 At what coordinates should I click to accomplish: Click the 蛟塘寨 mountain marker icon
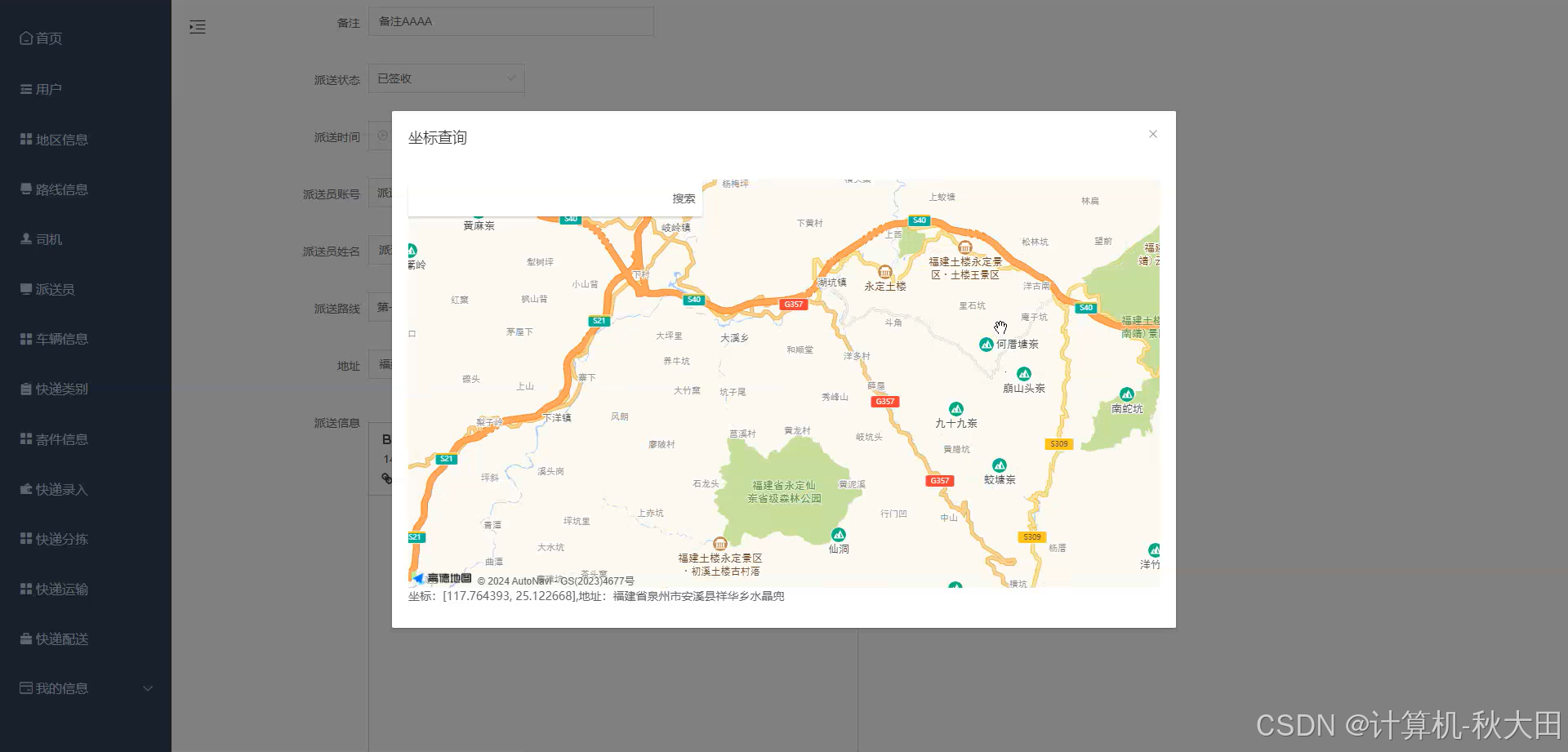pos(1000,465)
